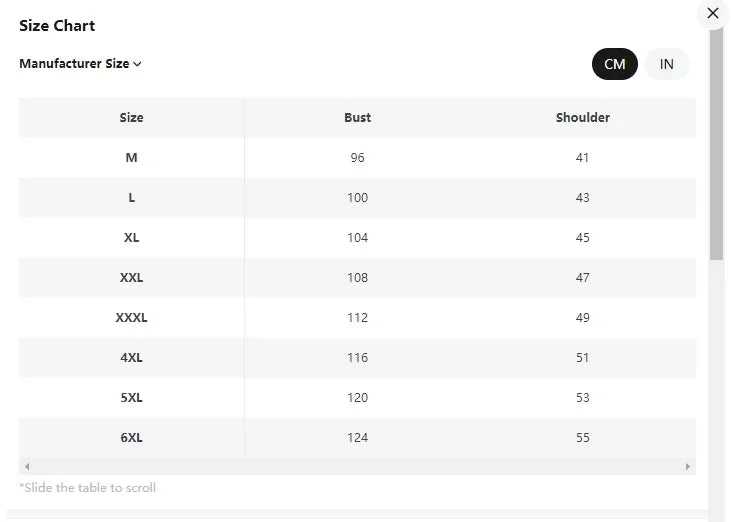Click the Shoulder column header
This screenshot has height=522, width=732.
point(582,118)
